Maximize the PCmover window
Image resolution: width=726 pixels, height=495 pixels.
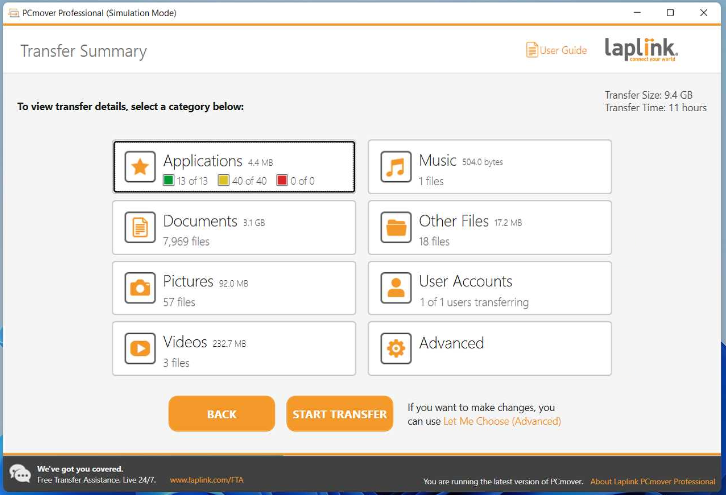[670, 13]
